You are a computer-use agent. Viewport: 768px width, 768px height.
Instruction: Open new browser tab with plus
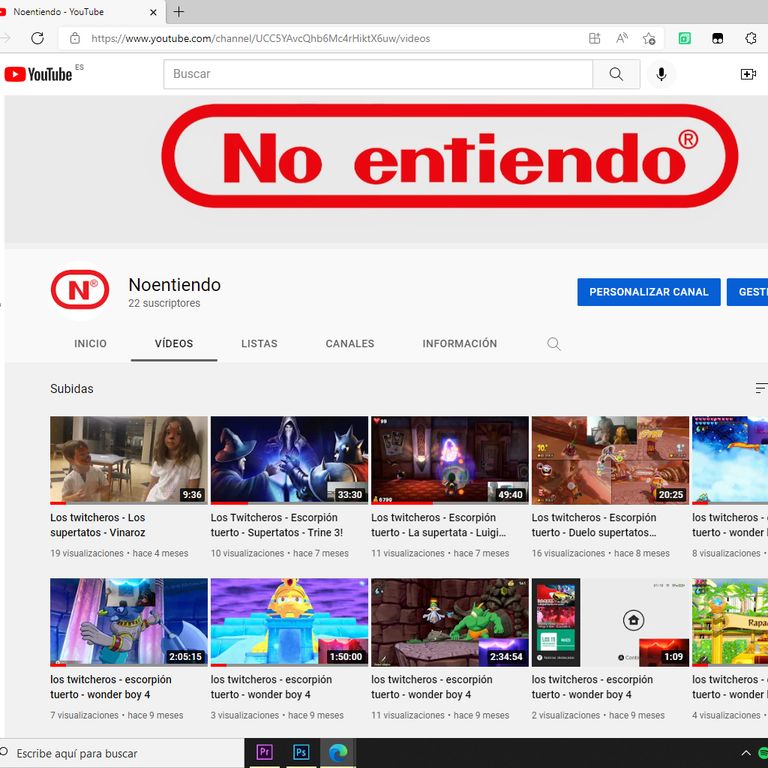pyautogui.click(x=179, y=12)
